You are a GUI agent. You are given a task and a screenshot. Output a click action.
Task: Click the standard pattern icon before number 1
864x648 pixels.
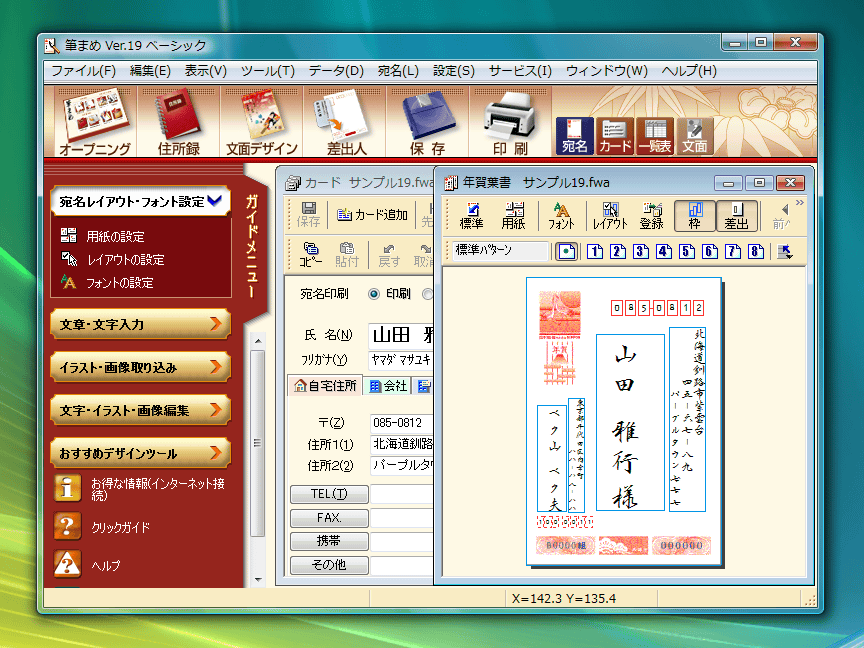566,252
